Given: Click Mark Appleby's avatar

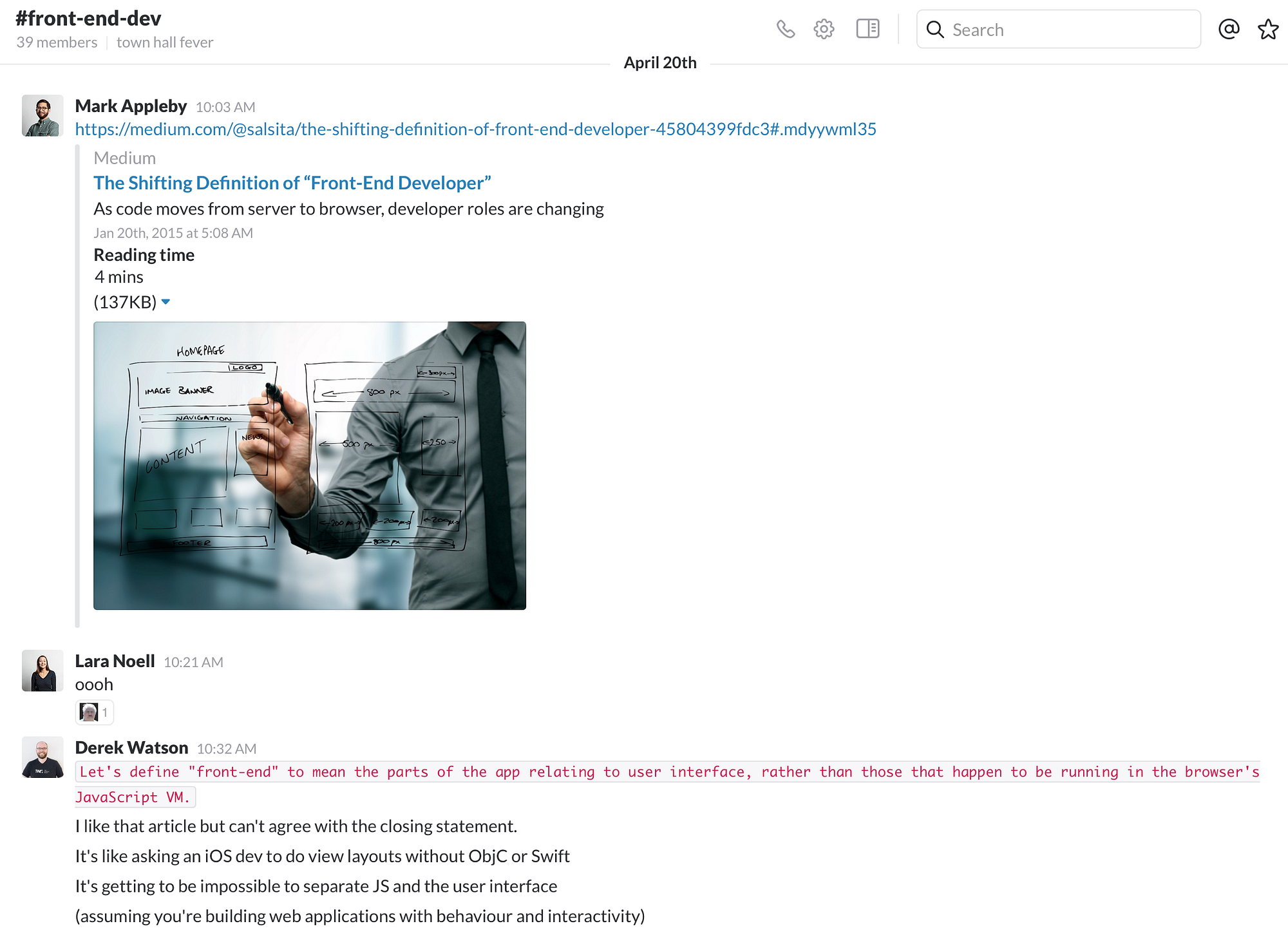Looking at the screenshot, I should (x=43, y=116).
